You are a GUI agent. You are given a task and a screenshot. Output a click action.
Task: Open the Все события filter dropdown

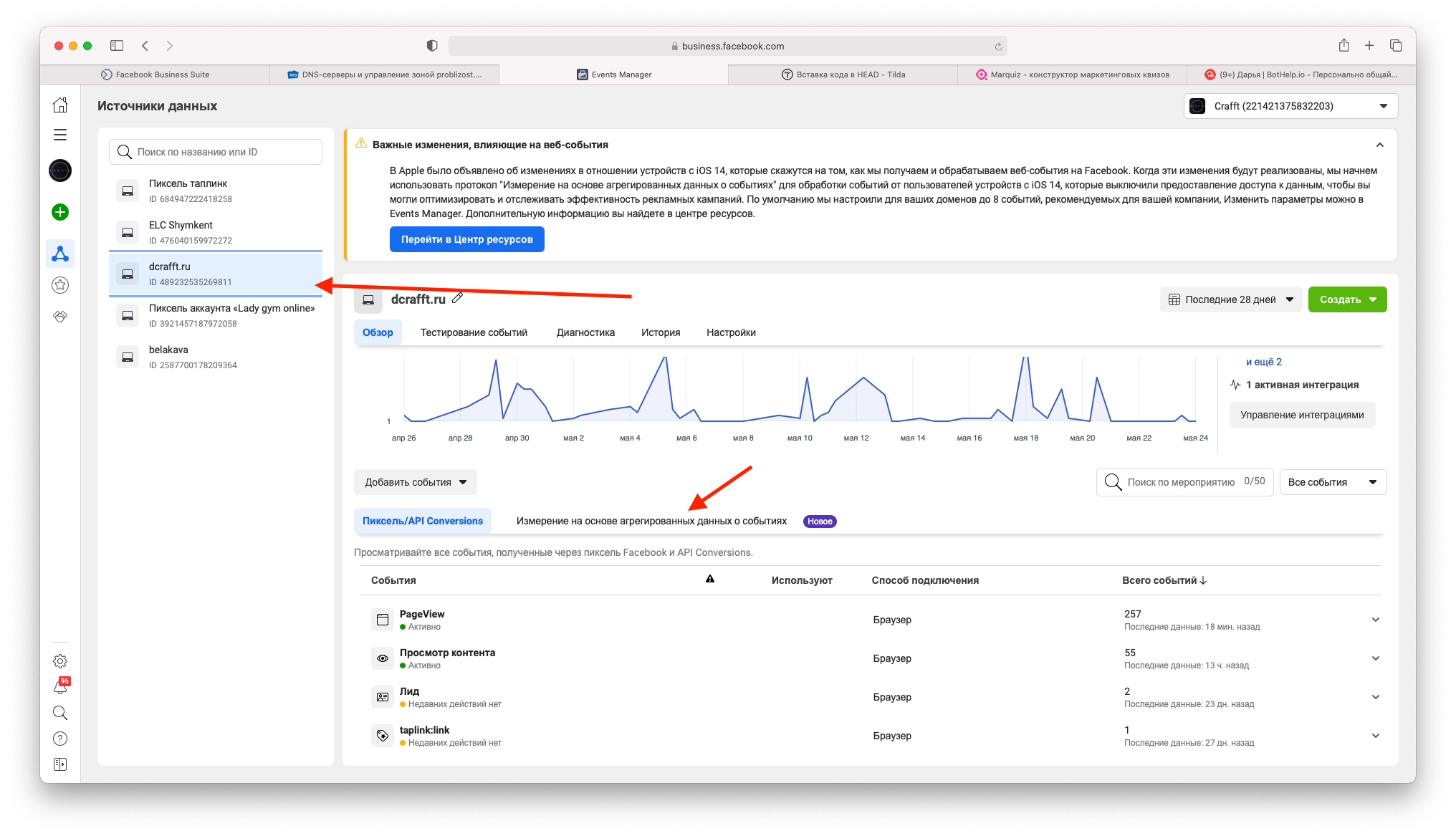click(x=1333, y=482)
